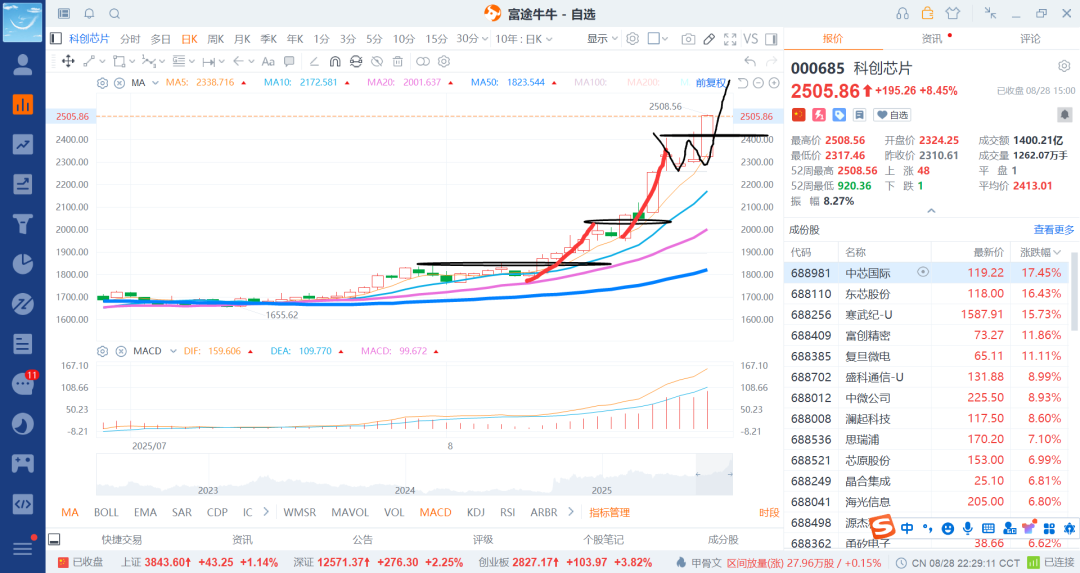Open the 评论 tab in right panel
The width and height of the screenshot is (1080, 573).
[1030, 39]
